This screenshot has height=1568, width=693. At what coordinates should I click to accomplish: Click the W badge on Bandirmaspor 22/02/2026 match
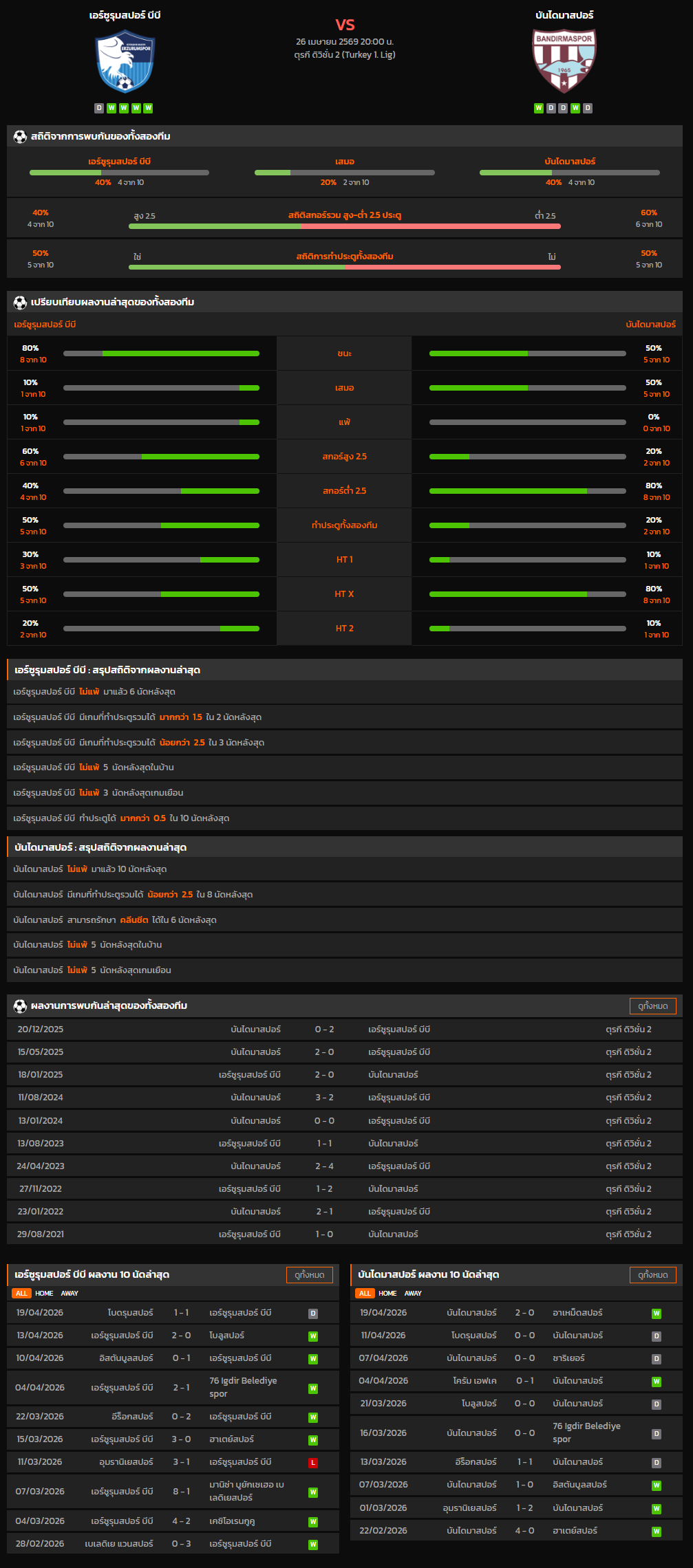pyautogui.click(x=657, y=1532)
